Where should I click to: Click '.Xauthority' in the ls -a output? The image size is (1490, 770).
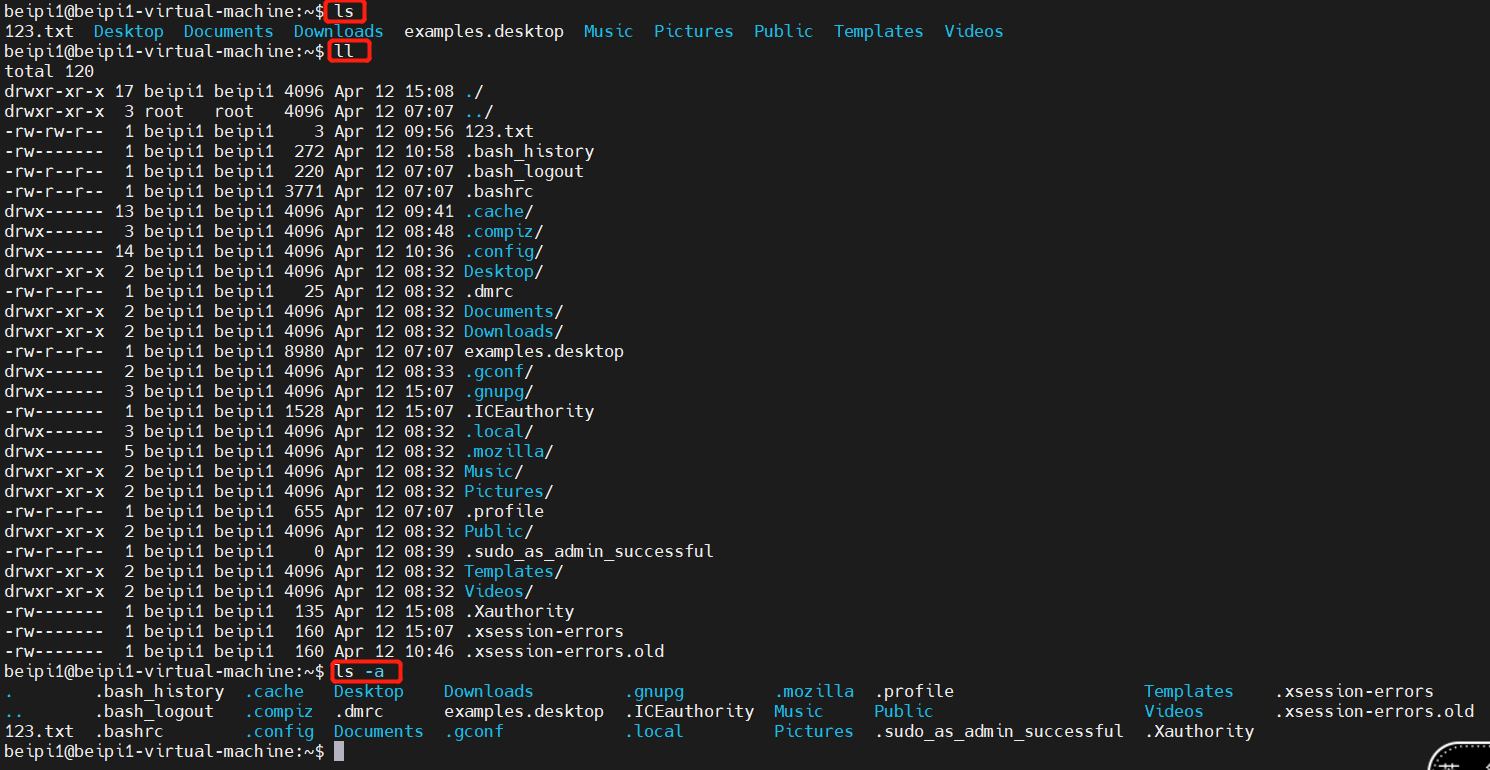[1199, 731]
